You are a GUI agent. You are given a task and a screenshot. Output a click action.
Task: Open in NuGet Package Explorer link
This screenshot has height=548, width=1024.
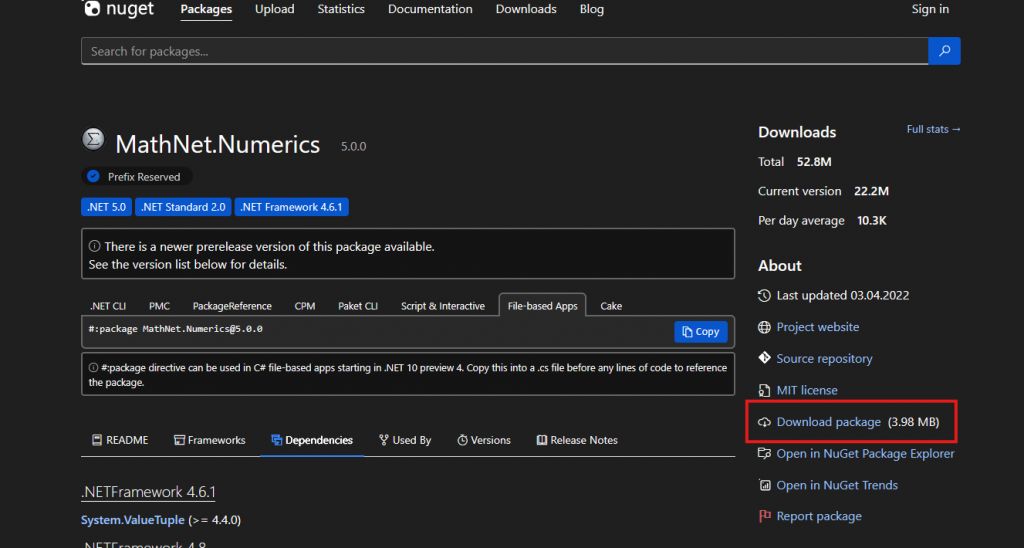tap(865, 453)
